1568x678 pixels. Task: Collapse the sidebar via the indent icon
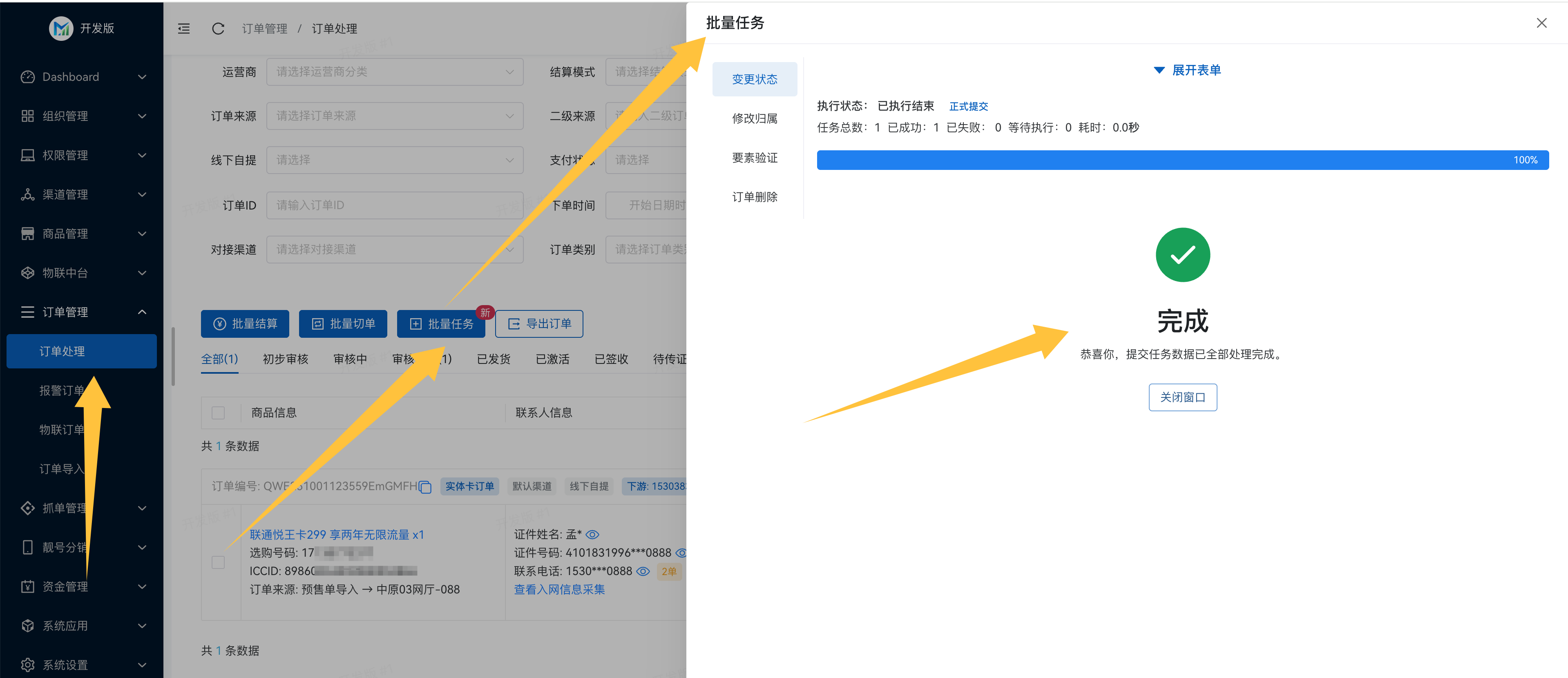(x=183, y=28)
